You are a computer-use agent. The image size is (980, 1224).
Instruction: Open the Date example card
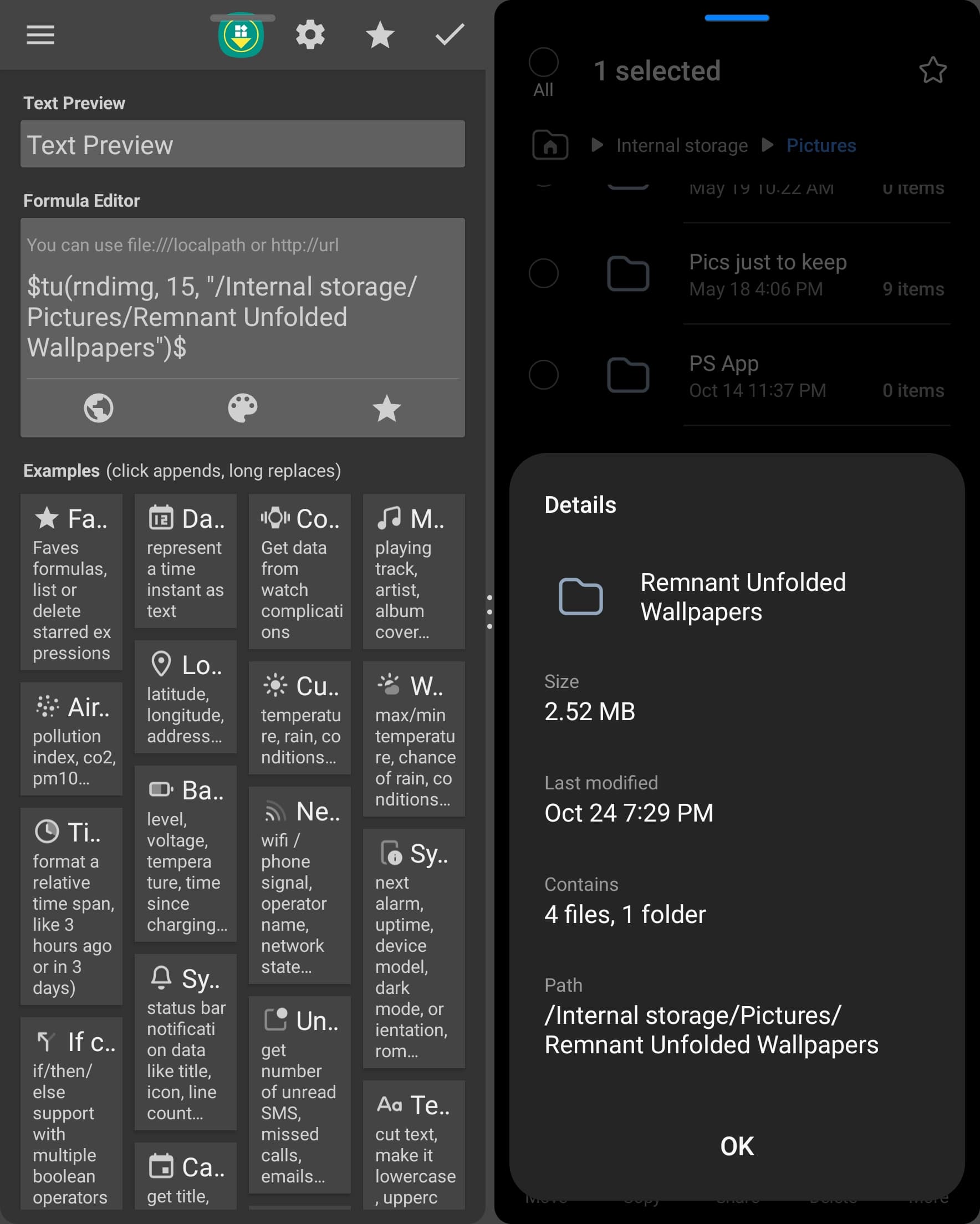click(186, 561)
